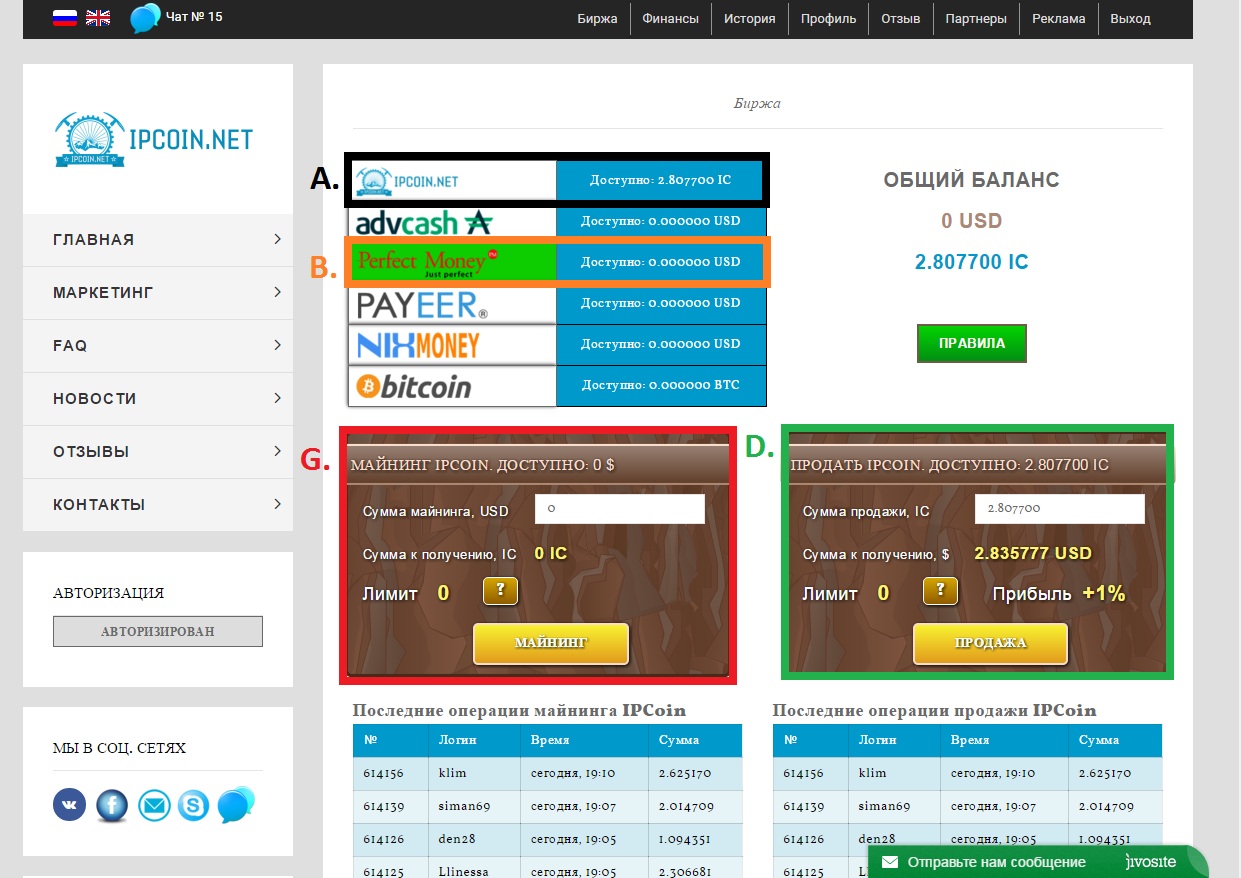Screen dimensions: 1241x878
Task: Click the green ПРАВИЛА button
Action: click(972, 343)
